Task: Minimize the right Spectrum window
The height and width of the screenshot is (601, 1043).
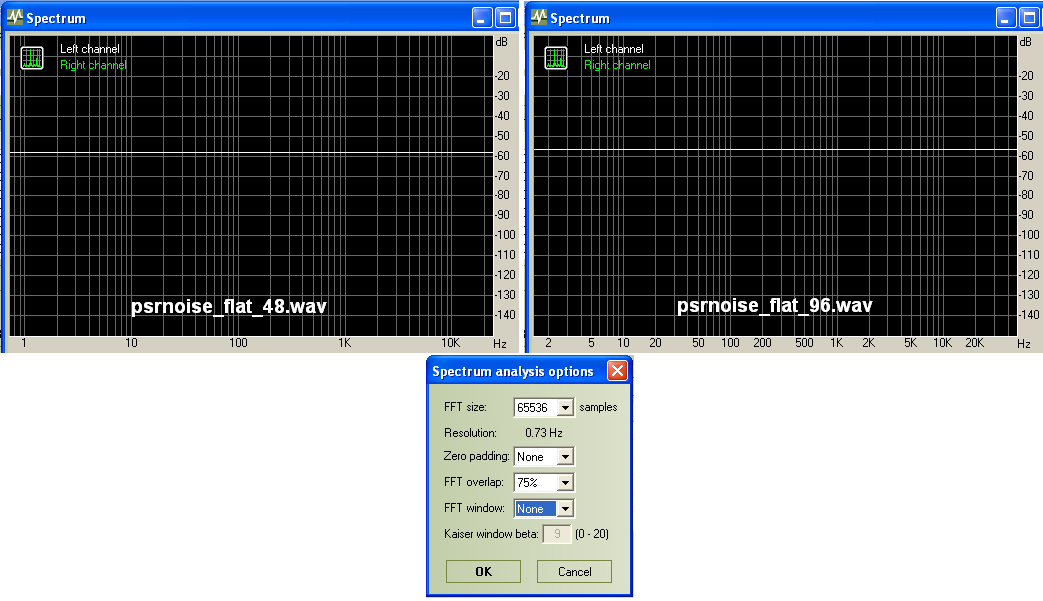Action: [1006, 18]
